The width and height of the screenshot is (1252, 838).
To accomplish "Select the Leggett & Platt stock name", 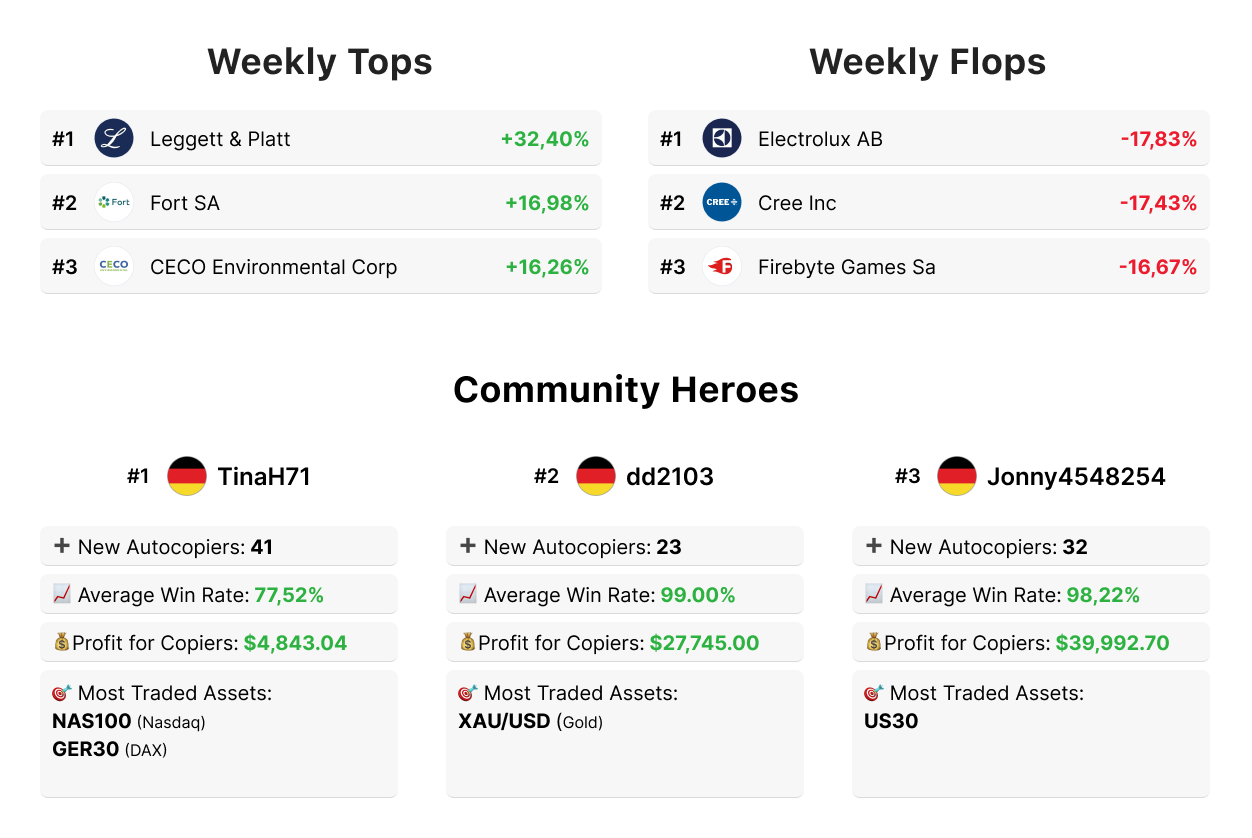I will coord(220,139).
